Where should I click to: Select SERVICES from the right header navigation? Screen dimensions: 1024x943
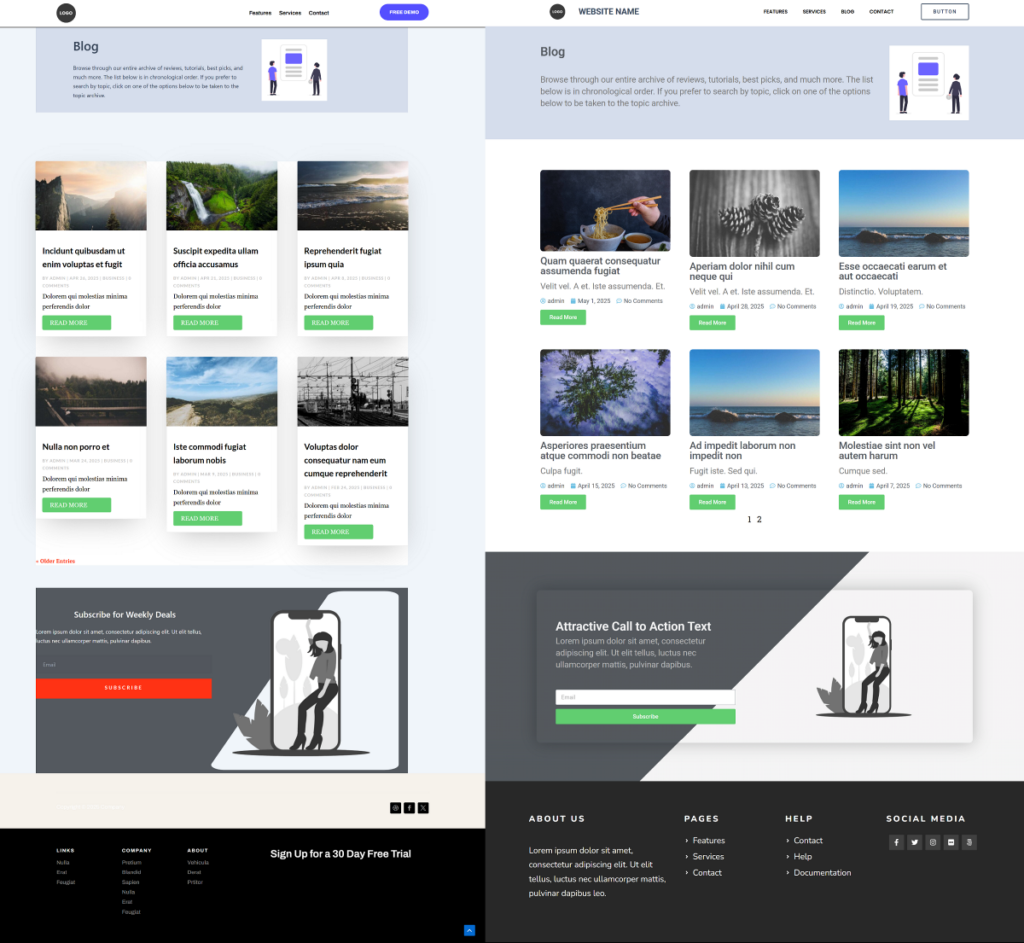tap(814, 11)
